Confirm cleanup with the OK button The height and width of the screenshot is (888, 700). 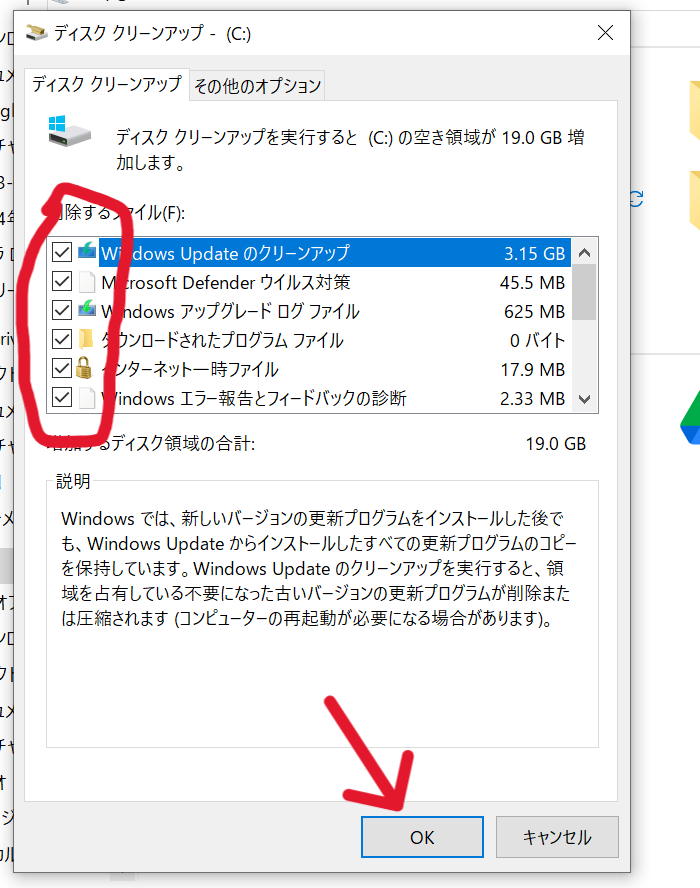(422, 837)
